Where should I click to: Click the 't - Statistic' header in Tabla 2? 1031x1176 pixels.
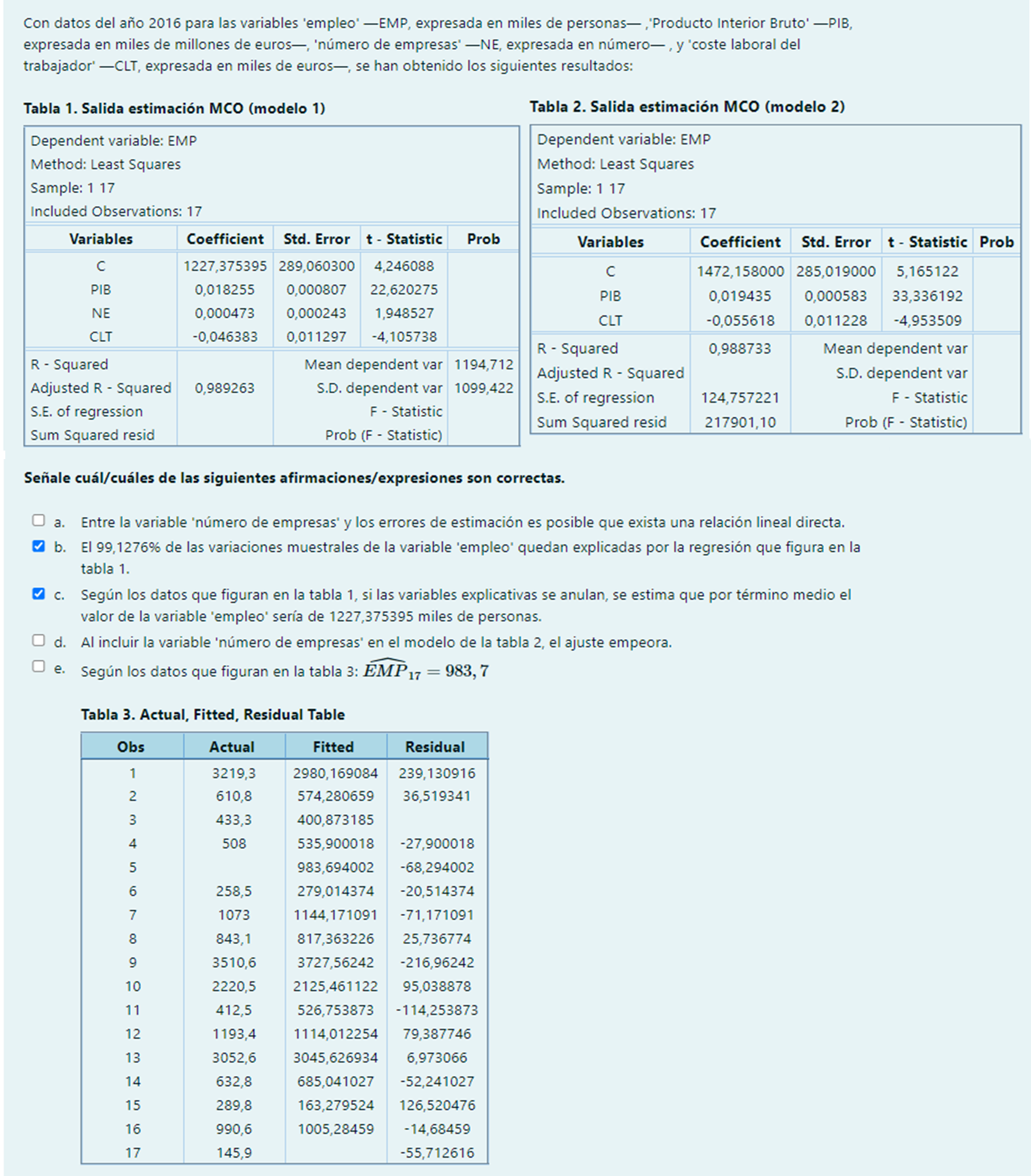pos(927,241)
